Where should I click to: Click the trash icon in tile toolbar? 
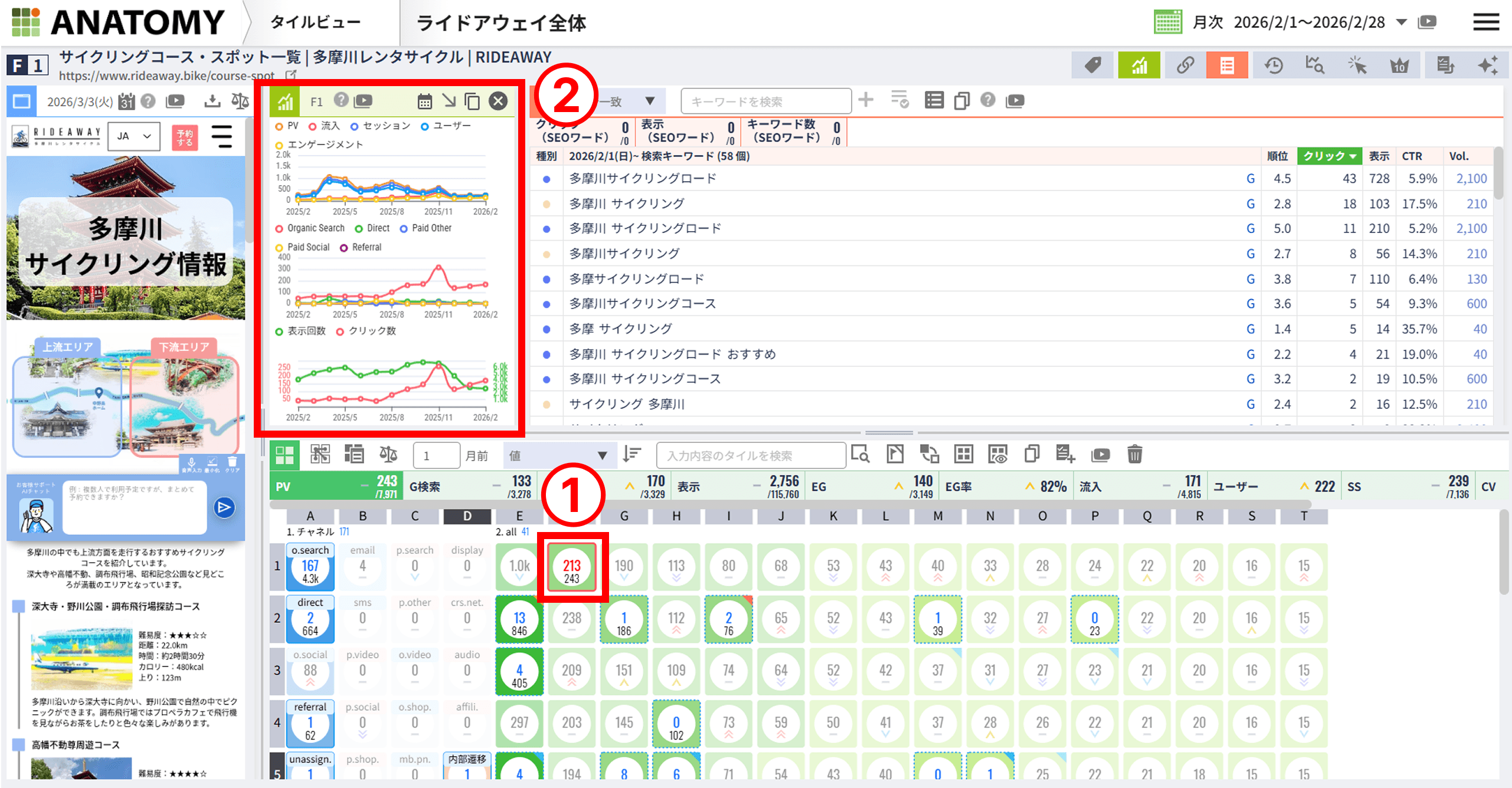1134,454
